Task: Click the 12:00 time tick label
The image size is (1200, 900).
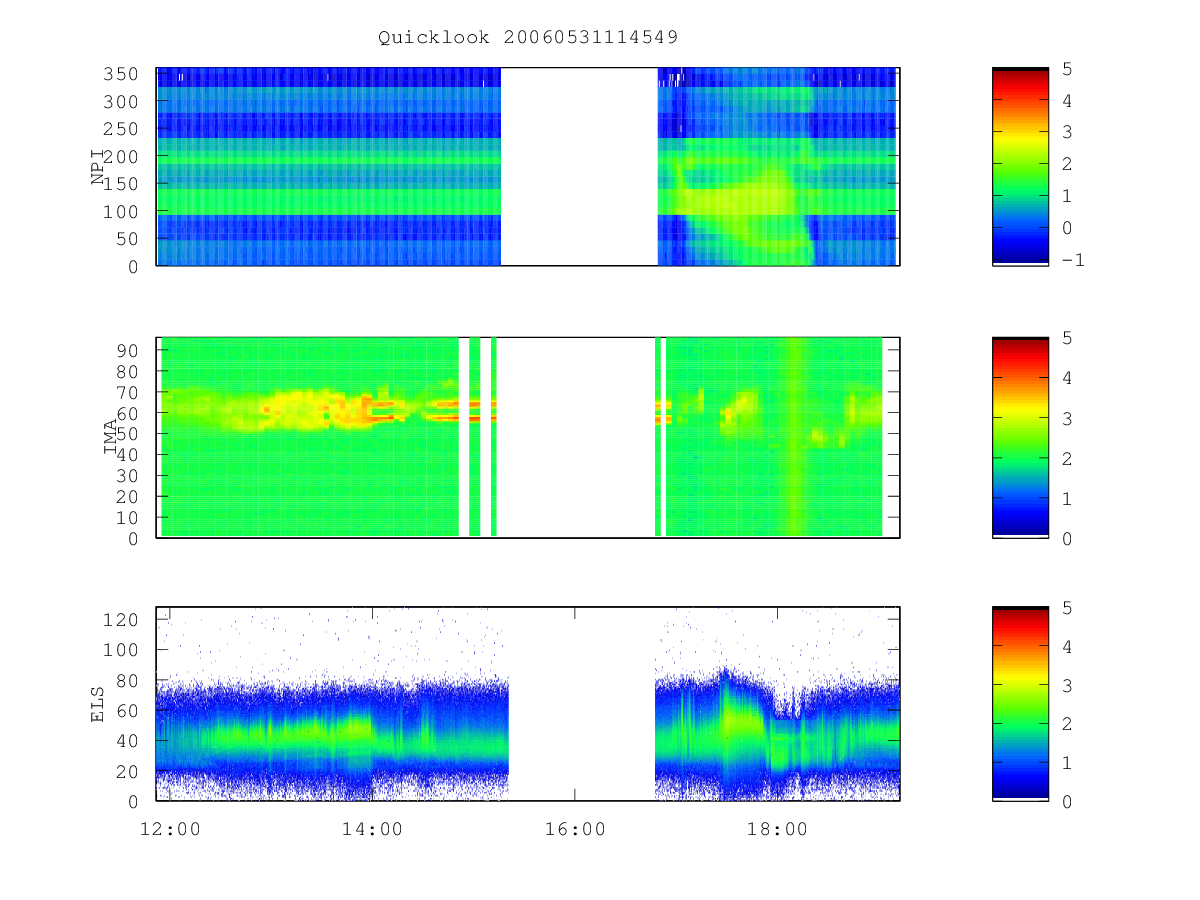Action: 172,829
